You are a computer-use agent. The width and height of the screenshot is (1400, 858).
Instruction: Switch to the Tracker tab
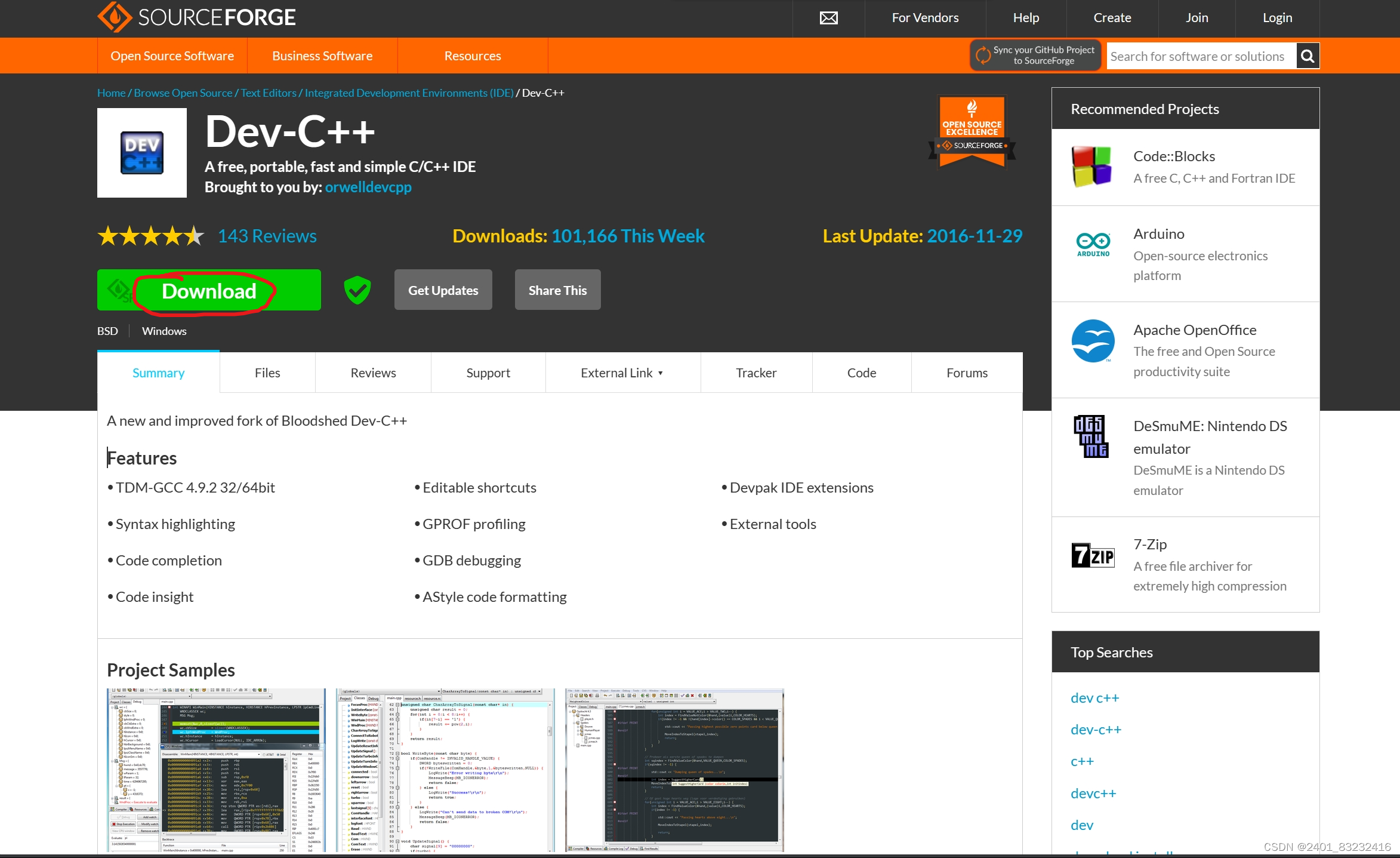[x=756, y=373]
